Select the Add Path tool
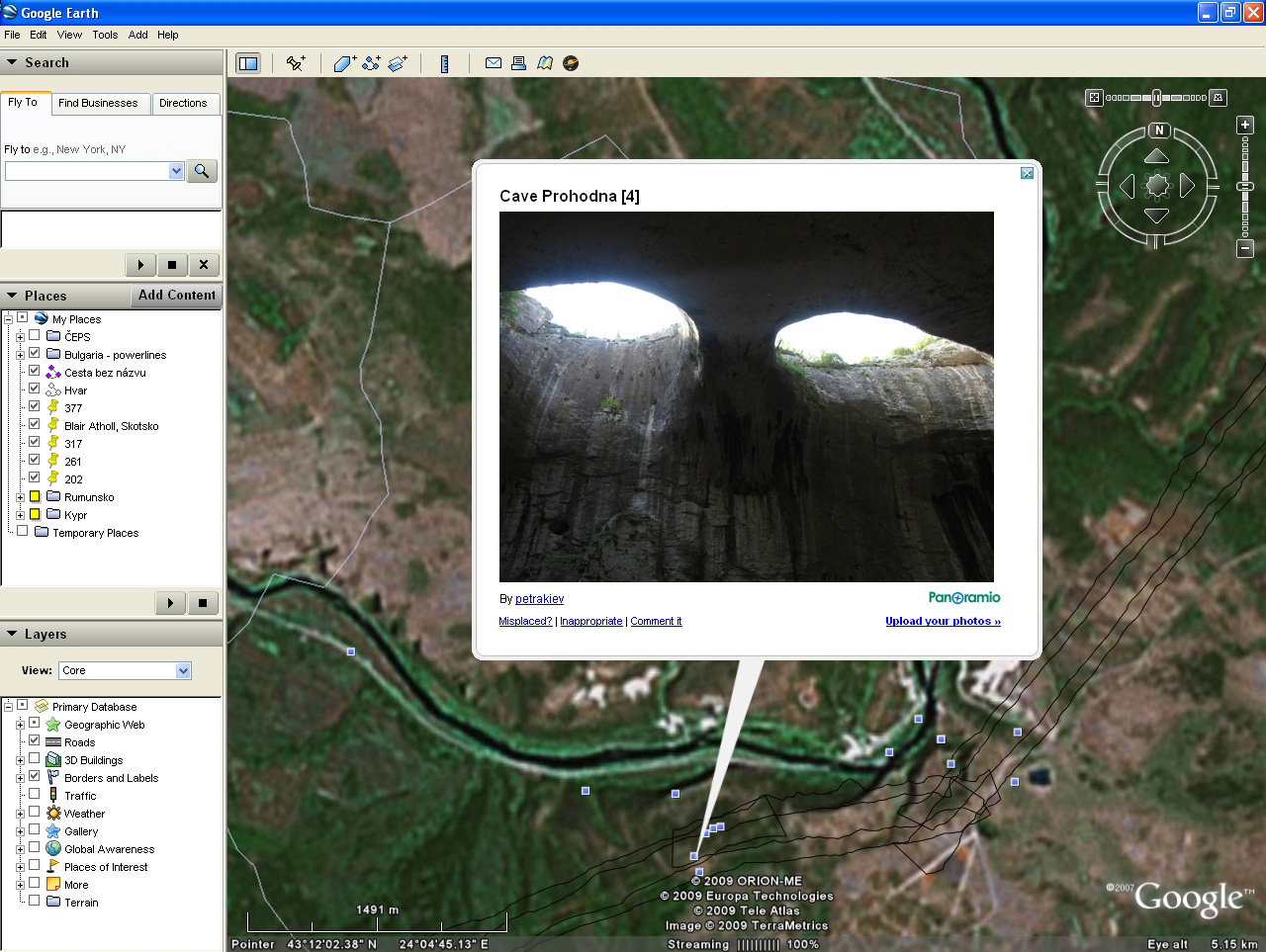The image size is (1266, 952). coord(371,63)
